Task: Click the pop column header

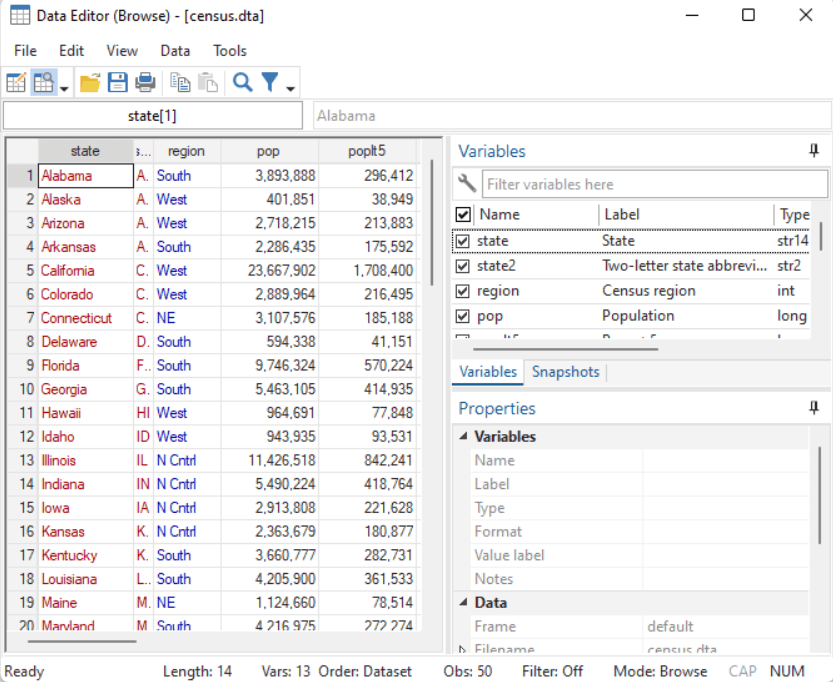Action: click(268, 151)
